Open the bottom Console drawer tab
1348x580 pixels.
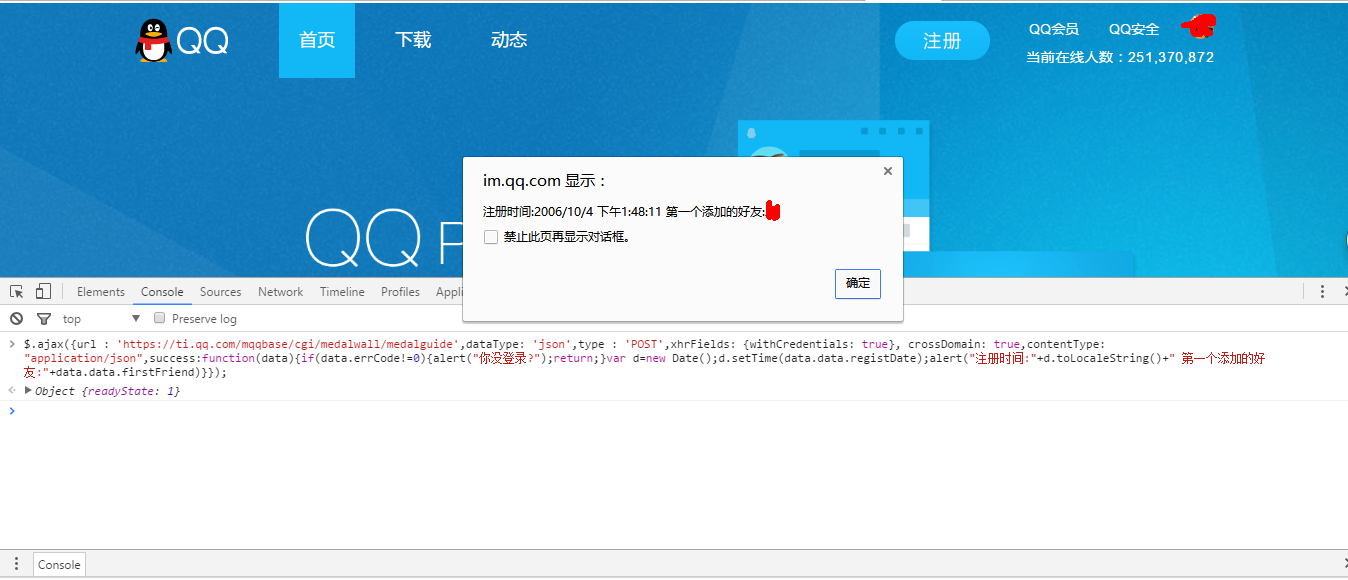click(58, 564)
